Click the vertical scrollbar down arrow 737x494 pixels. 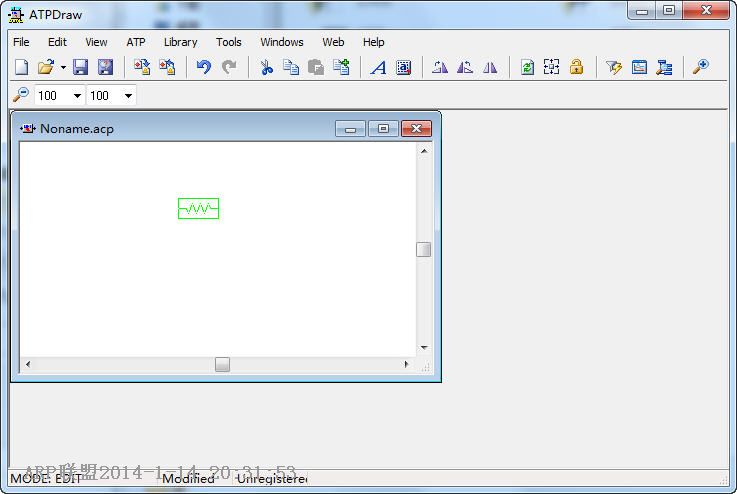click(424, 347)
